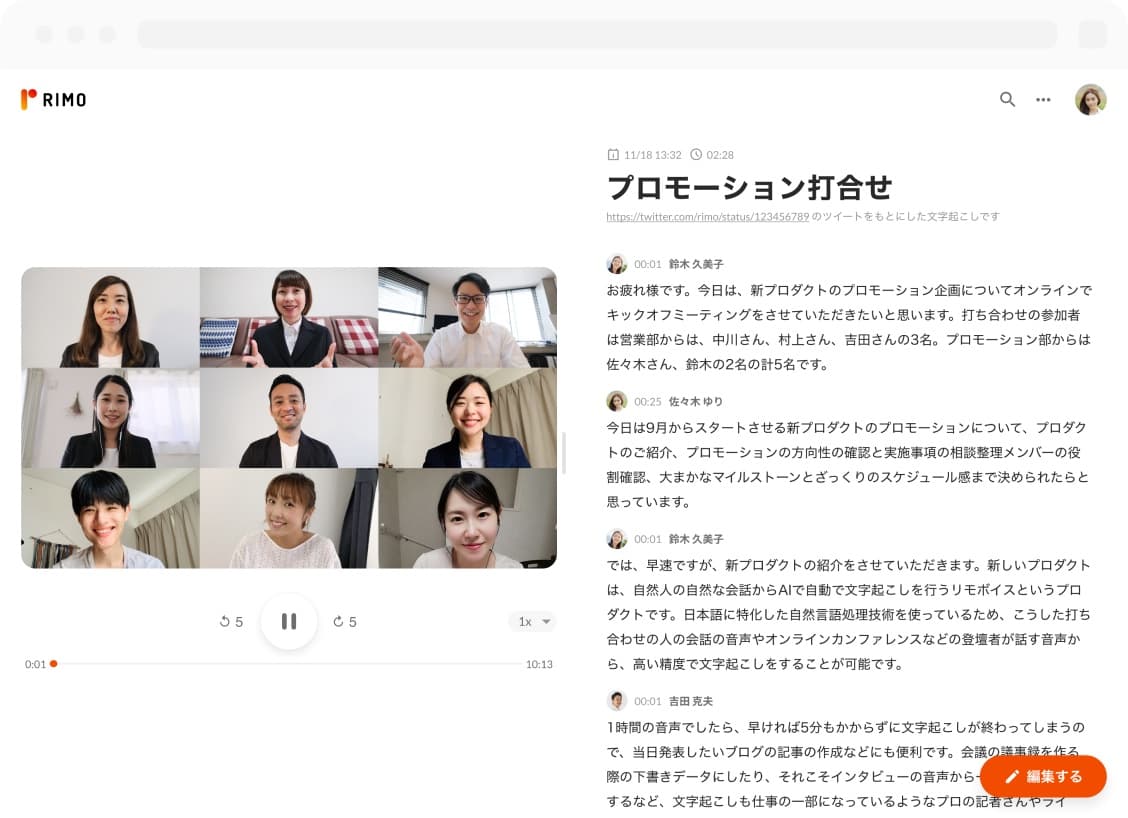Click the playback progress track
Viewport: 1128px width, 818px height.
click(x=288, y=664)
